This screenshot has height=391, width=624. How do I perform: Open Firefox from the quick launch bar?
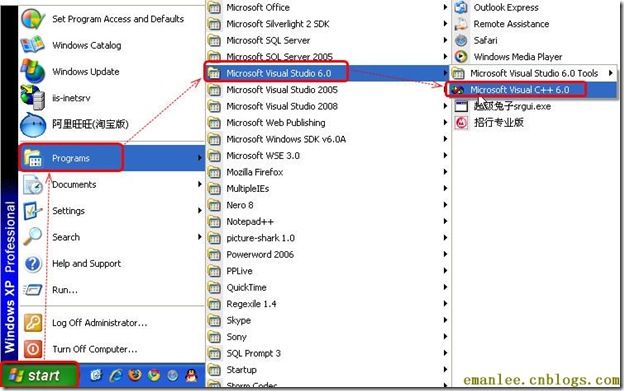coord(135,375)
